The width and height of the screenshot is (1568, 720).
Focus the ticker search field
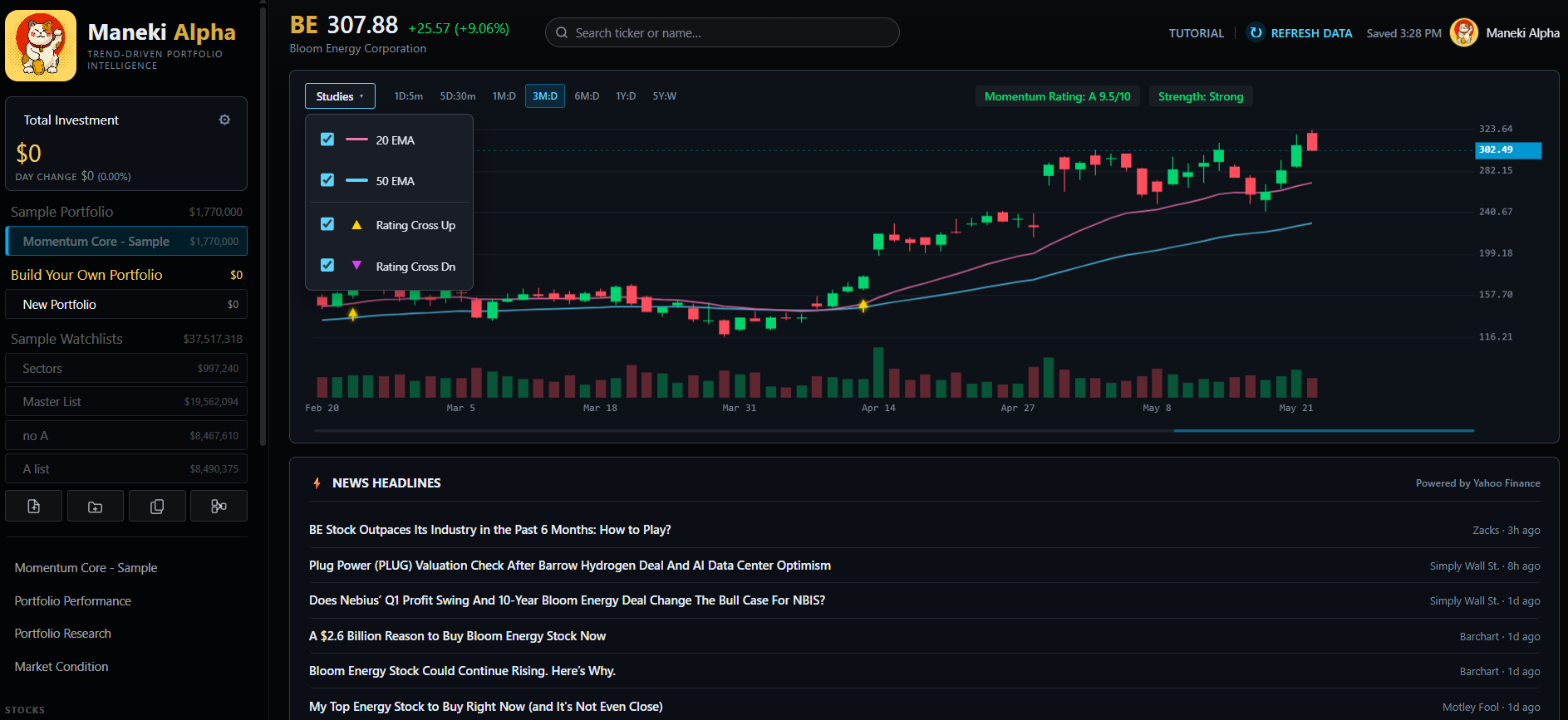[x=722, y=32]
